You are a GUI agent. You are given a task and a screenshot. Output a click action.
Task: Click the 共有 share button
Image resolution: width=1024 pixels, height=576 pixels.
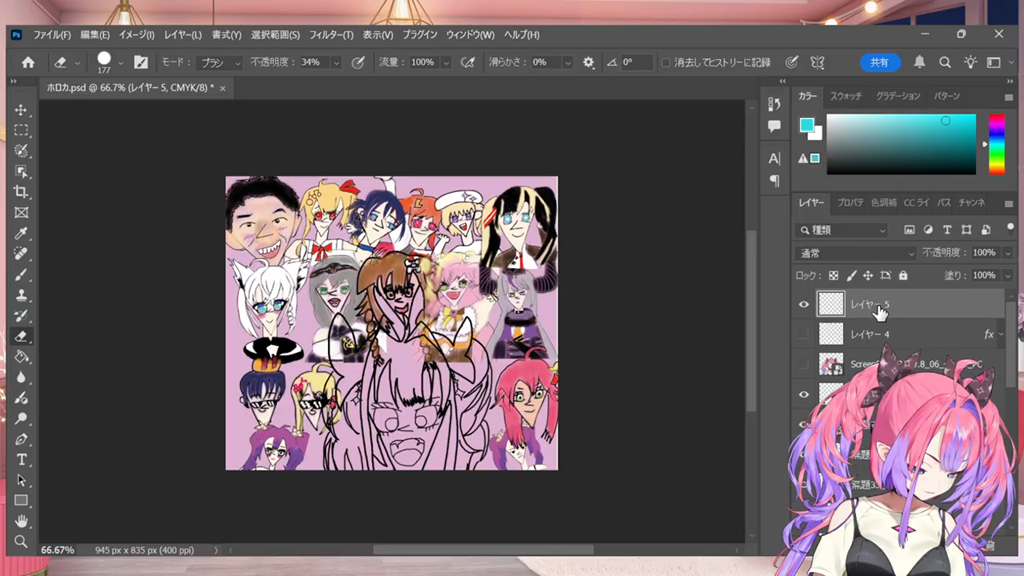(x=879, y=62)
